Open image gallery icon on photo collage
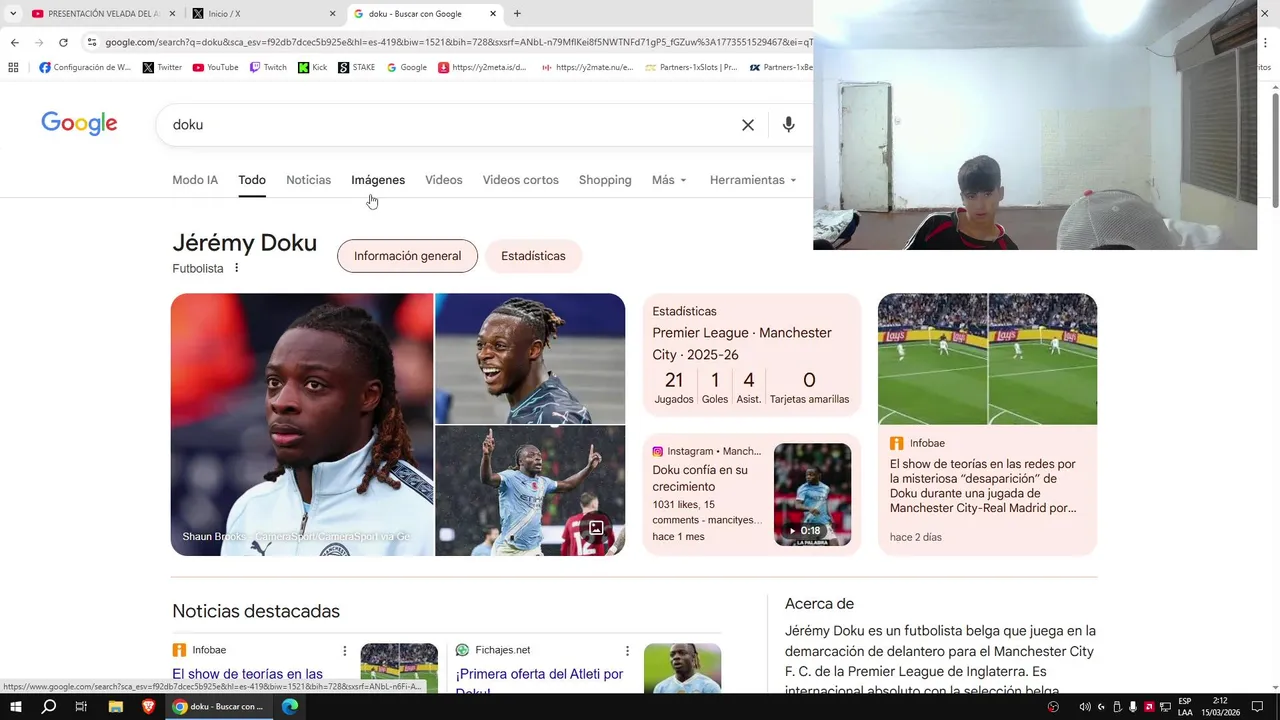1280x720 pixels. [596, 527]
